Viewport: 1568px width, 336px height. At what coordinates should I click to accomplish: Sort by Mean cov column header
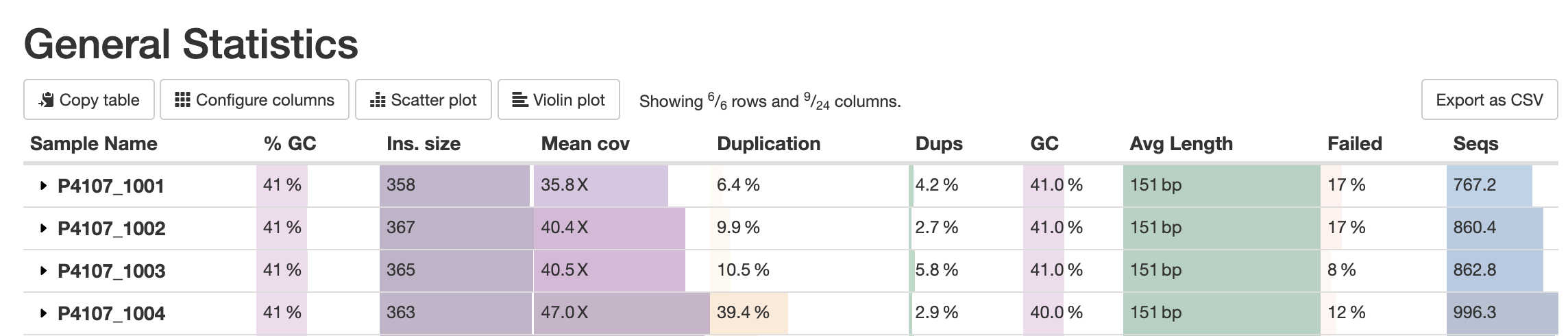point(585,144)
